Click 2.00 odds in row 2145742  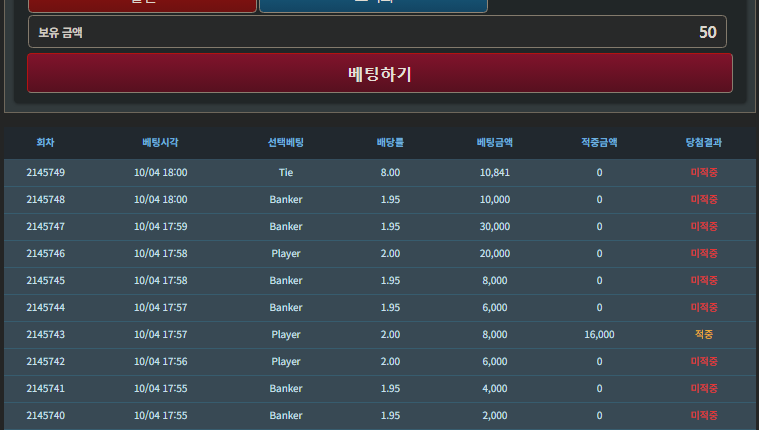click(390, 362)
